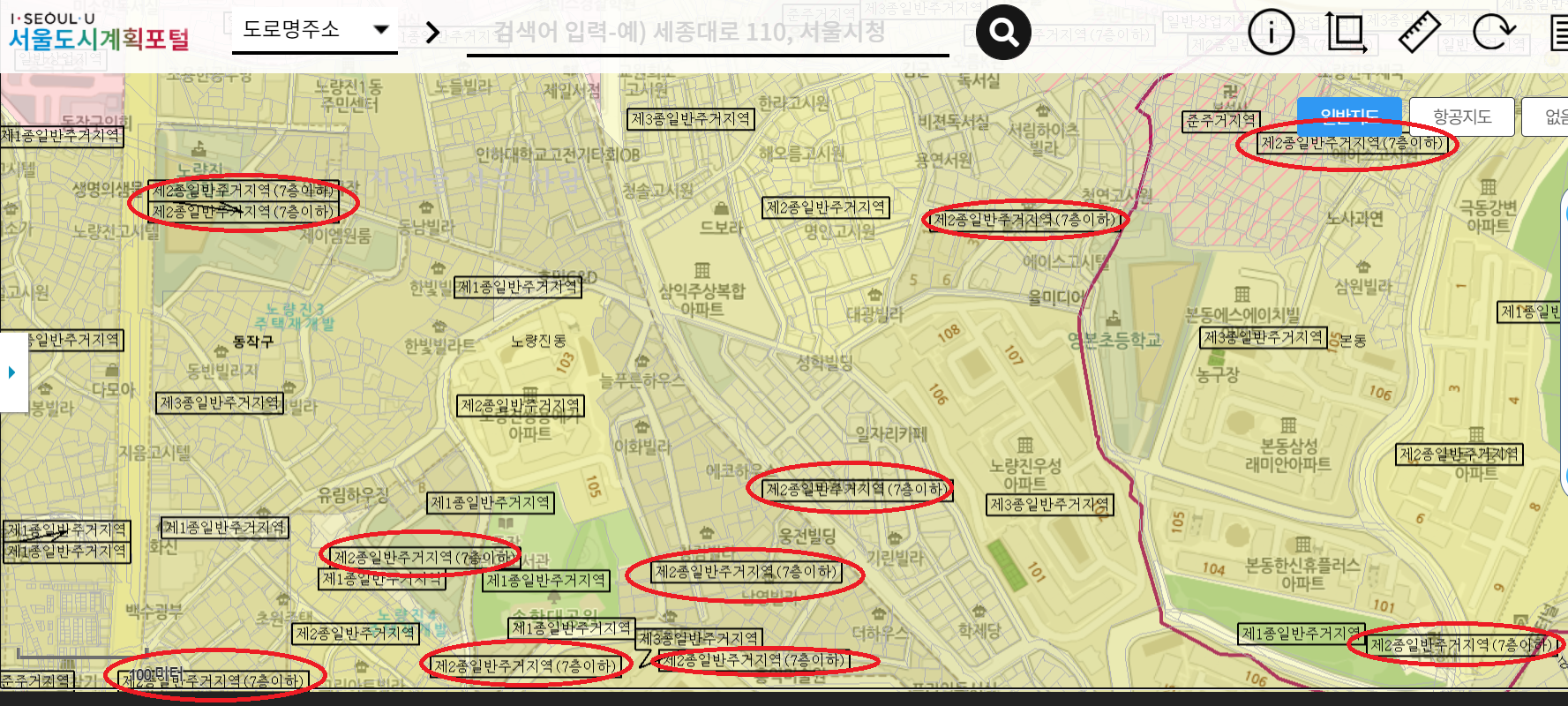Click 본동에스에이치빌 on the map

(x=1242, y=315)
